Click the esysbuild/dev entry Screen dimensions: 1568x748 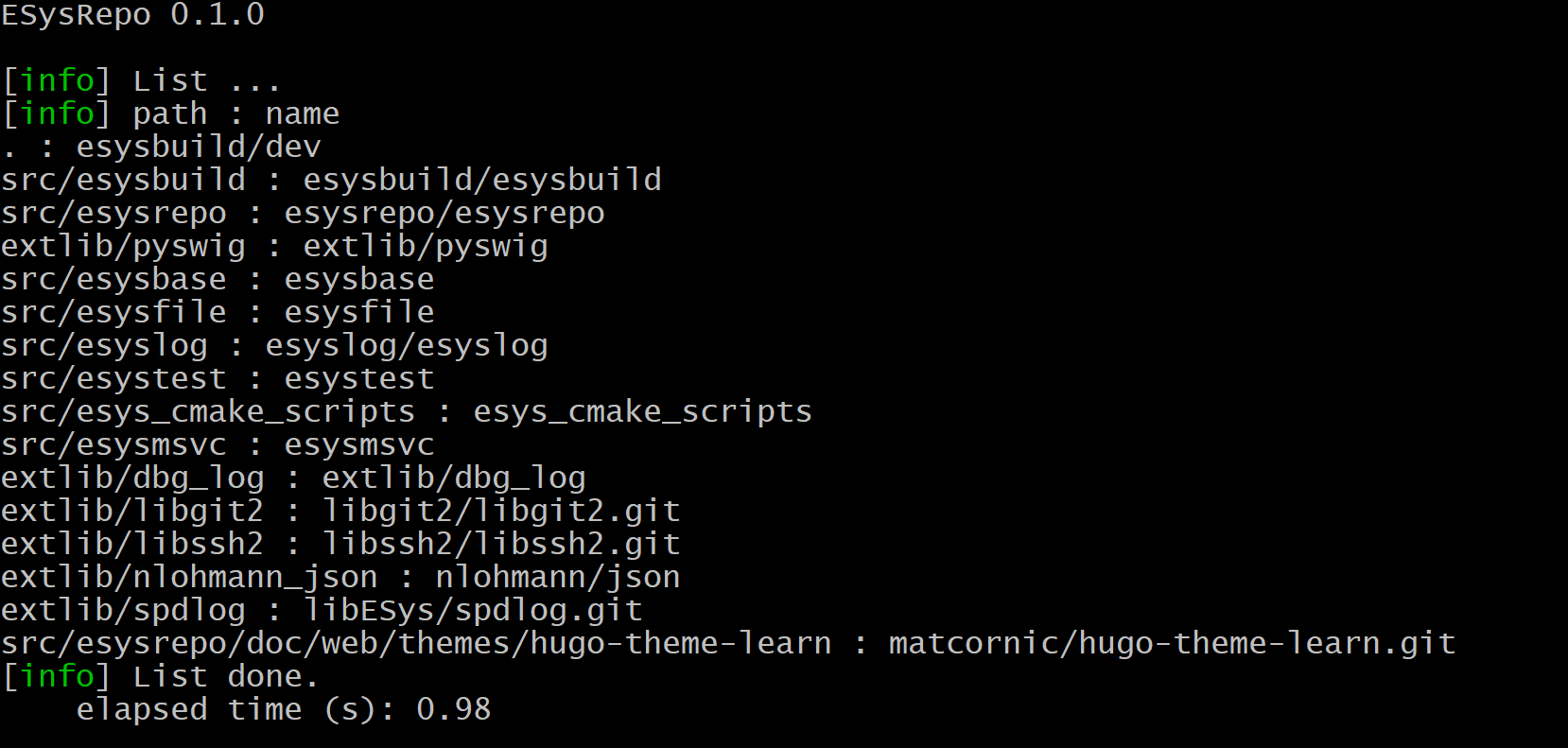point(199,148)
